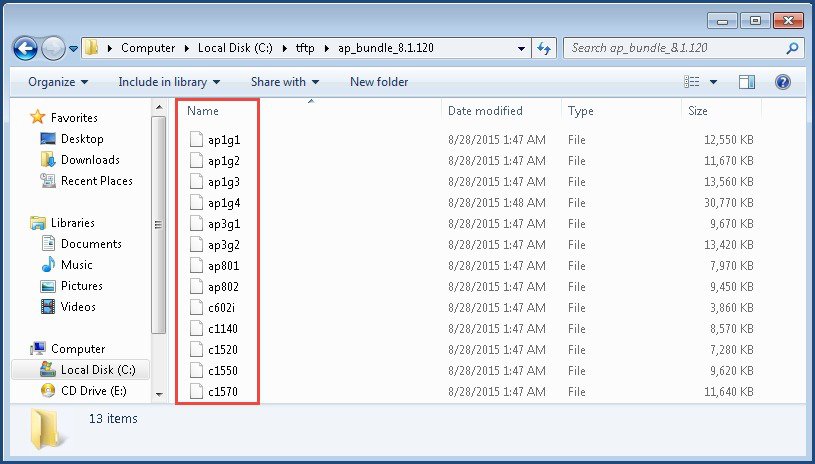Select the ap801 file icon

(196, 266)
